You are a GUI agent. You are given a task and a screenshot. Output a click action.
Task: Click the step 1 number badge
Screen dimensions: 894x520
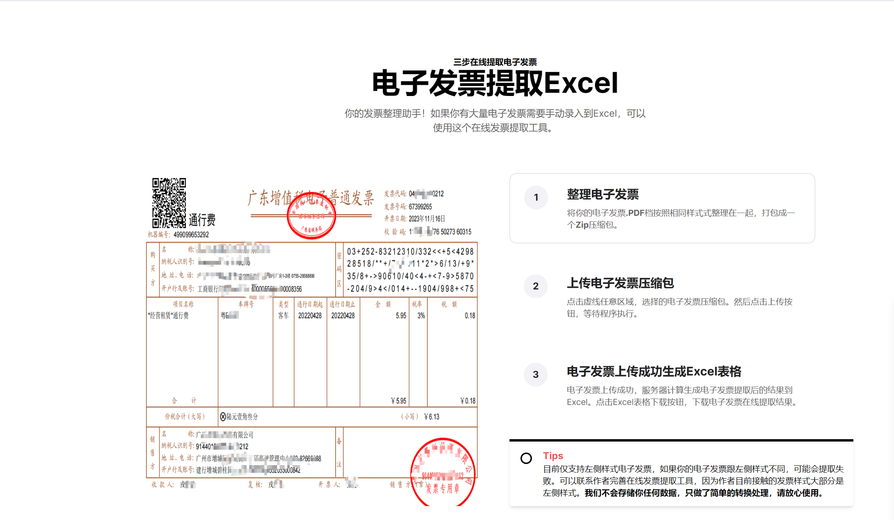point(536,197)
